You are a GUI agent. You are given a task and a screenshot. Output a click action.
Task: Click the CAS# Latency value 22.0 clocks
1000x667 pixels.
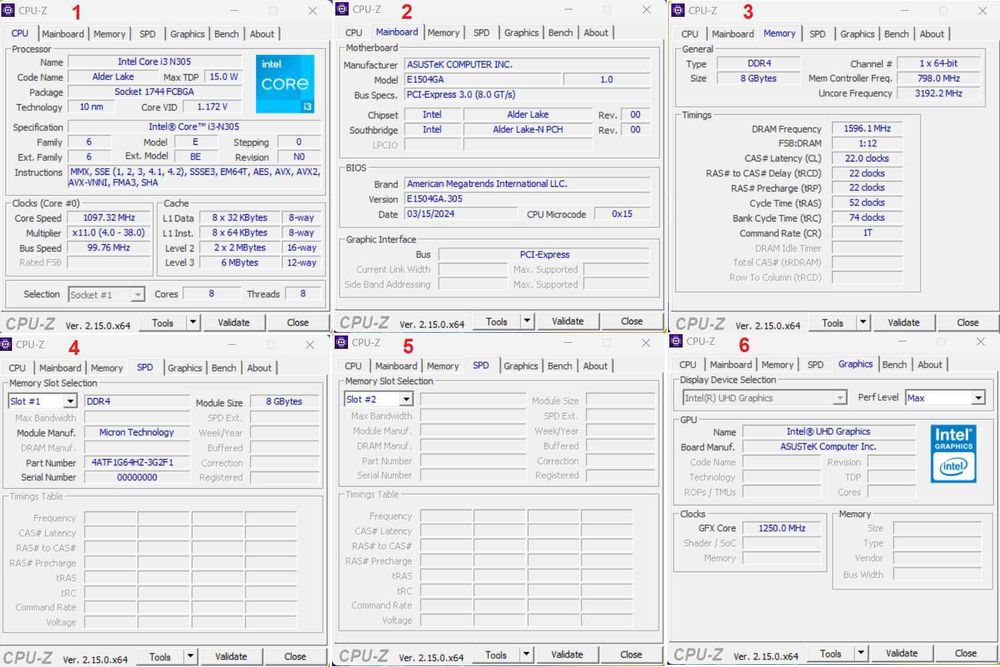[867, 158]
